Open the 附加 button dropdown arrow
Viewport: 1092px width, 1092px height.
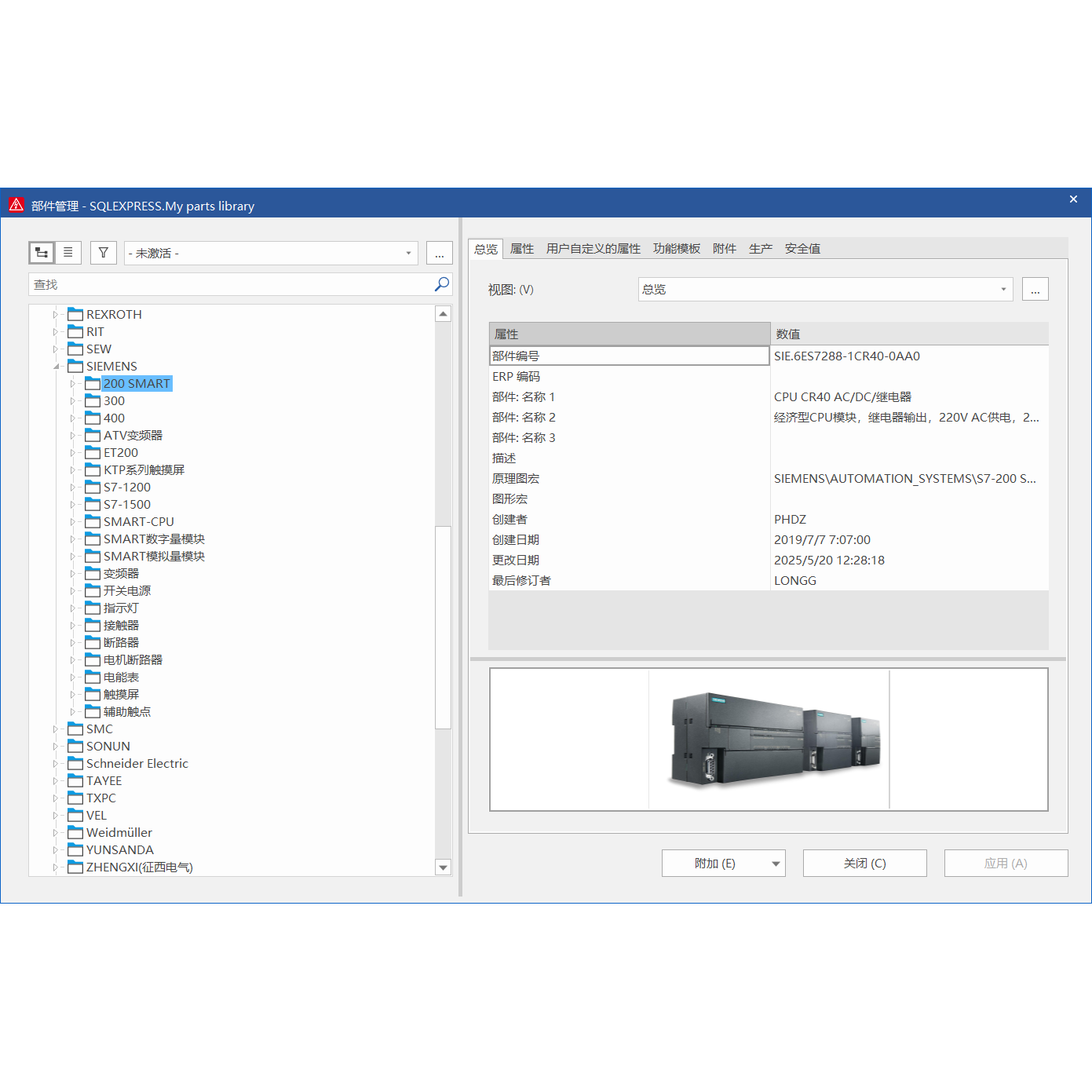pyautogui.click(x=776, y=864)
